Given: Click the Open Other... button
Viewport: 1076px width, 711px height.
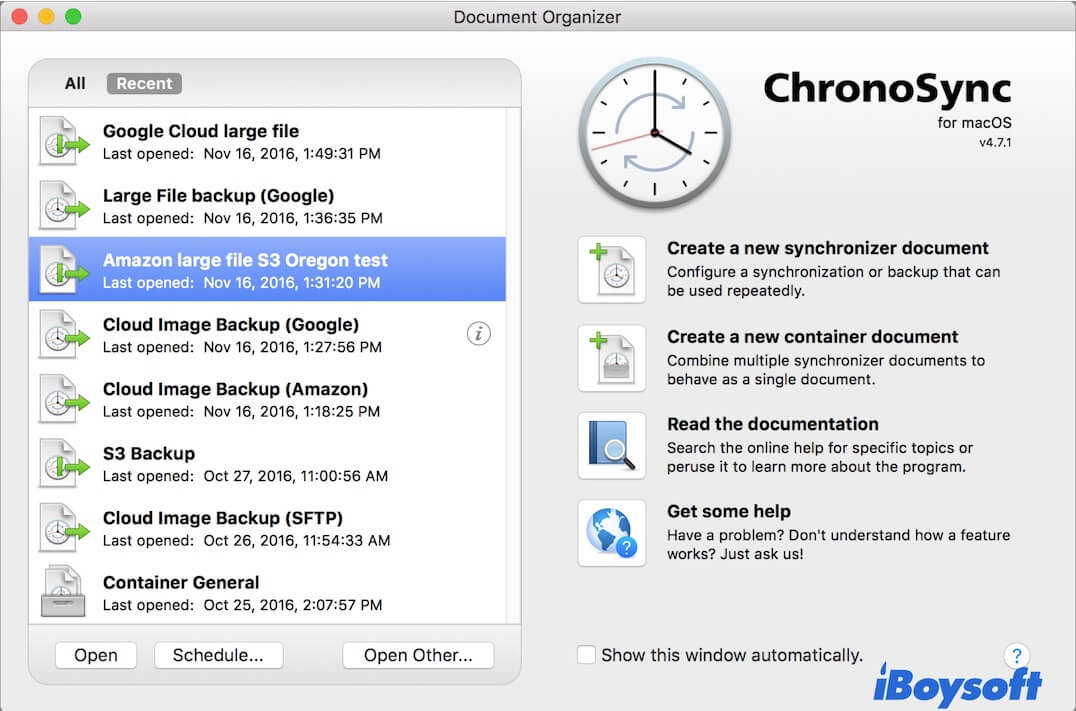Looking at the screenshot, I should point(418,655).
